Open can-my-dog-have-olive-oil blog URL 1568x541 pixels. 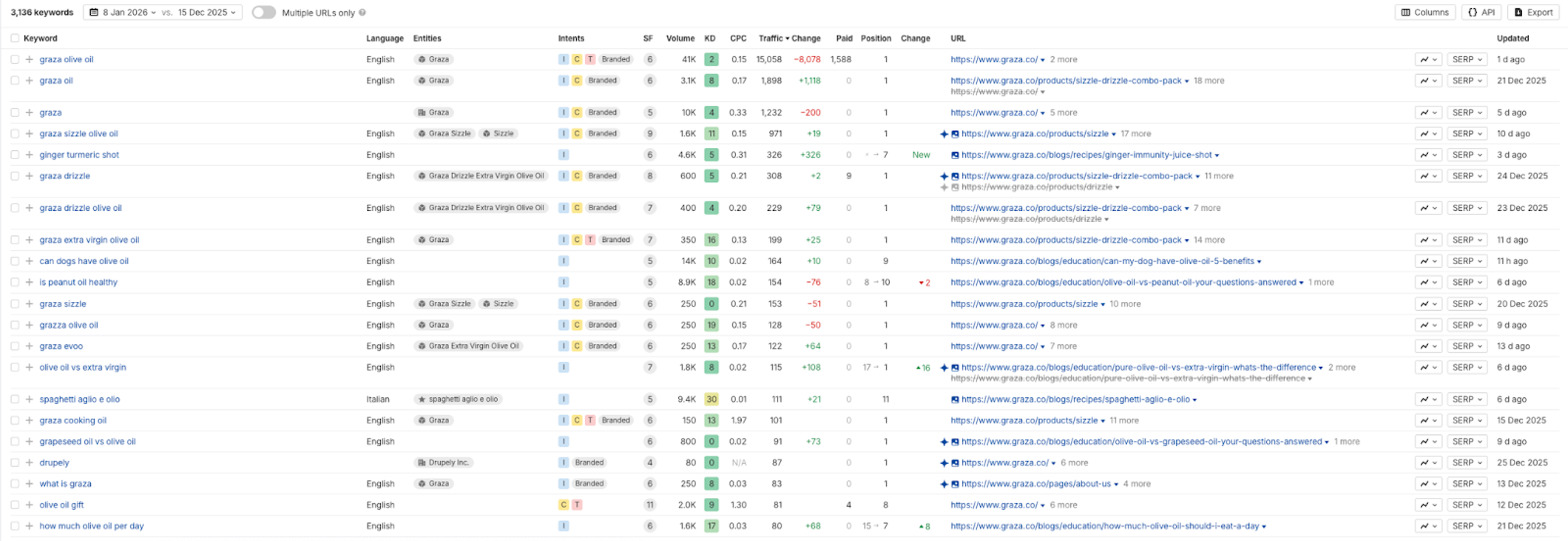click(x=1102, y=261)
